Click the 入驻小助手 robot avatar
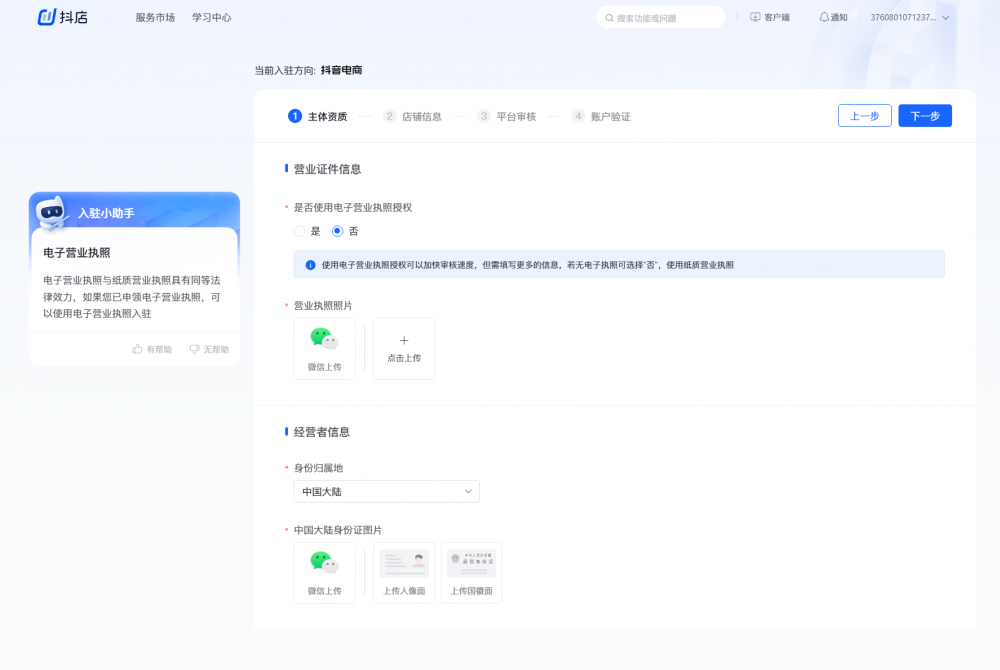Viewport: 1000px width, 670px height. pyautogui.click(x=52, y=212)
